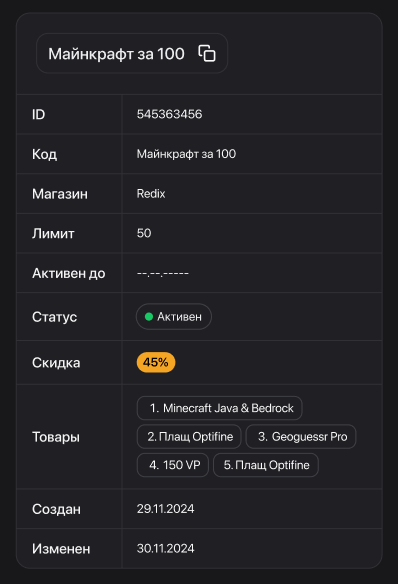The height and width of the screenshot is (584, 398).
Task: Click the Лимит value 50
Action: click(144, 233)
